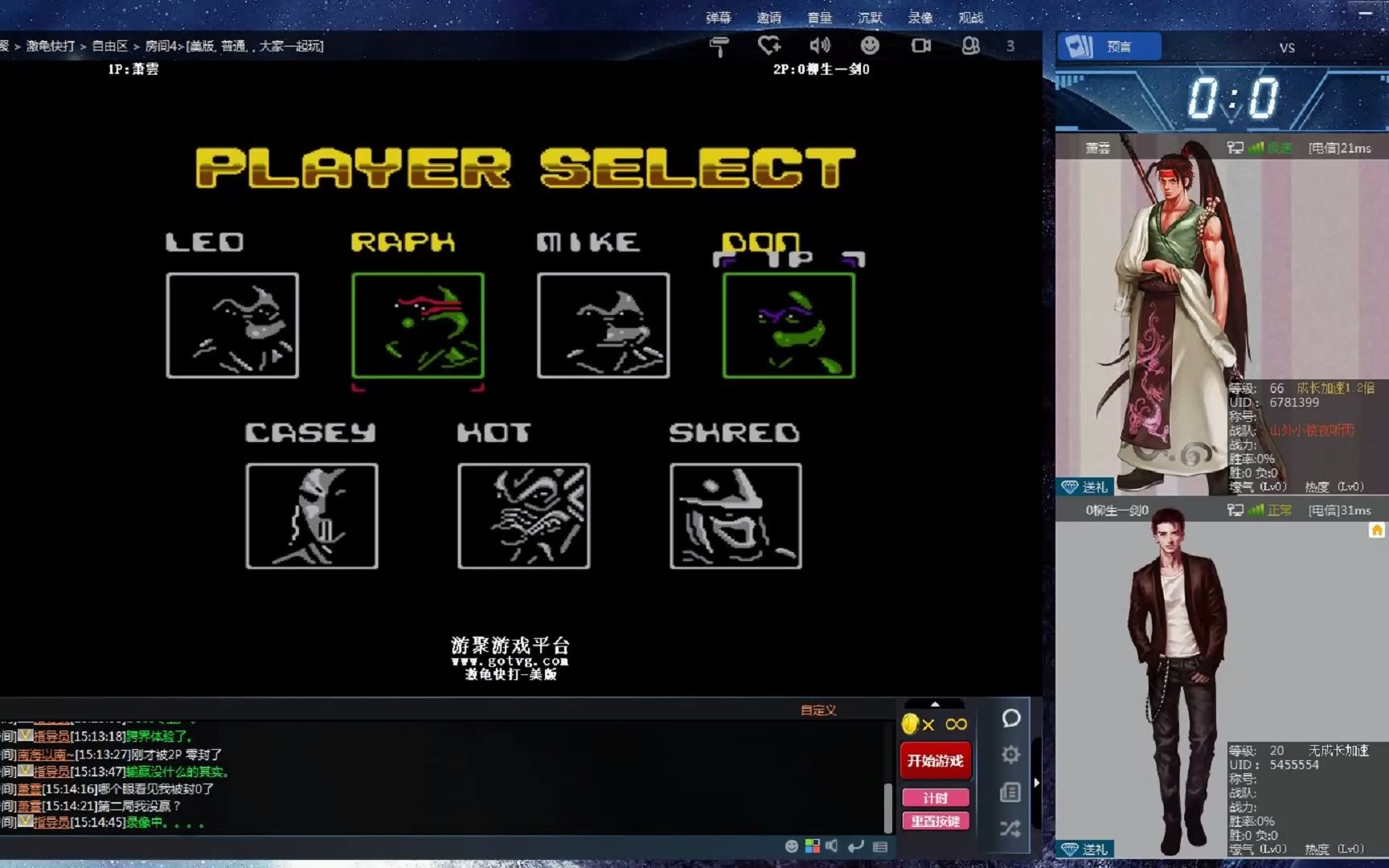Click the infinity coin count
The width and height of the screenshot is (1389, 868).
(956, 724)
